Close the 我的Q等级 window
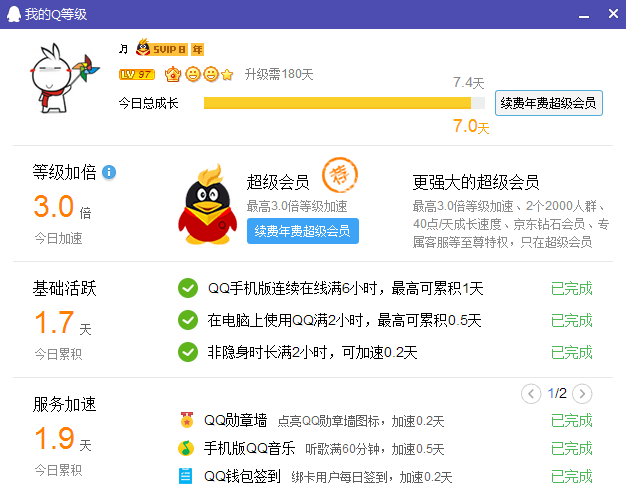 pos(614,14)
